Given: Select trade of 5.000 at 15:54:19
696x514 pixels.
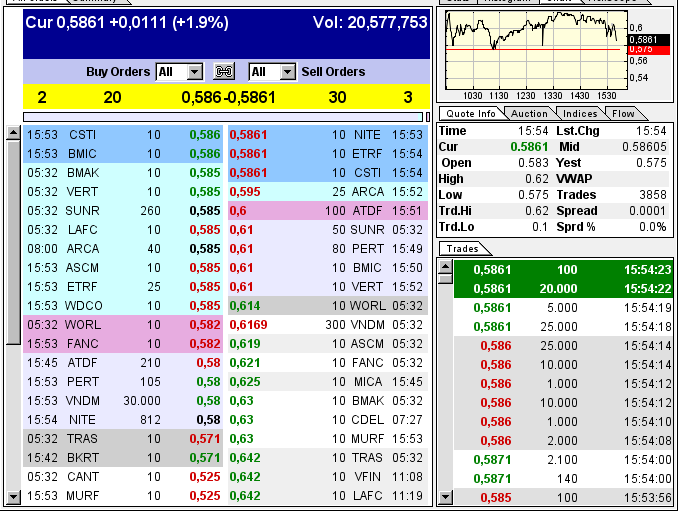Looking at the screenshot, I should [563, 308].
